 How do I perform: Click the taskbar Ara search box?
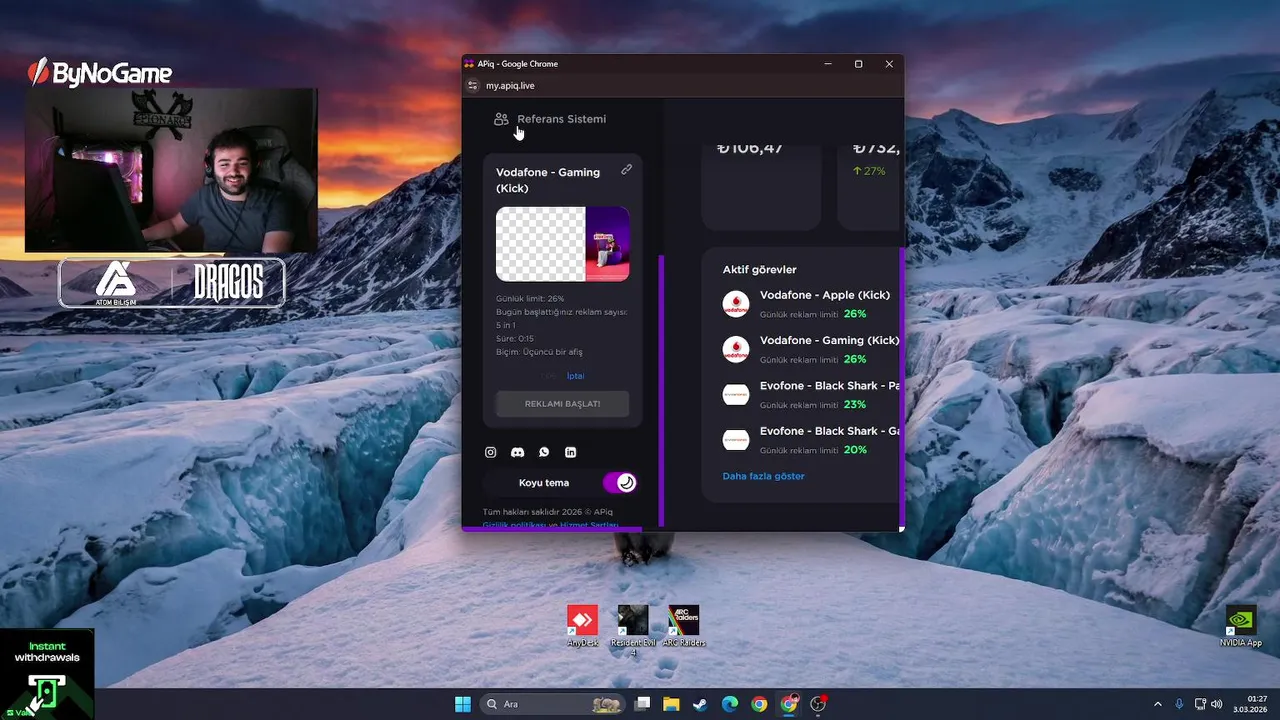tap(553, 704)
